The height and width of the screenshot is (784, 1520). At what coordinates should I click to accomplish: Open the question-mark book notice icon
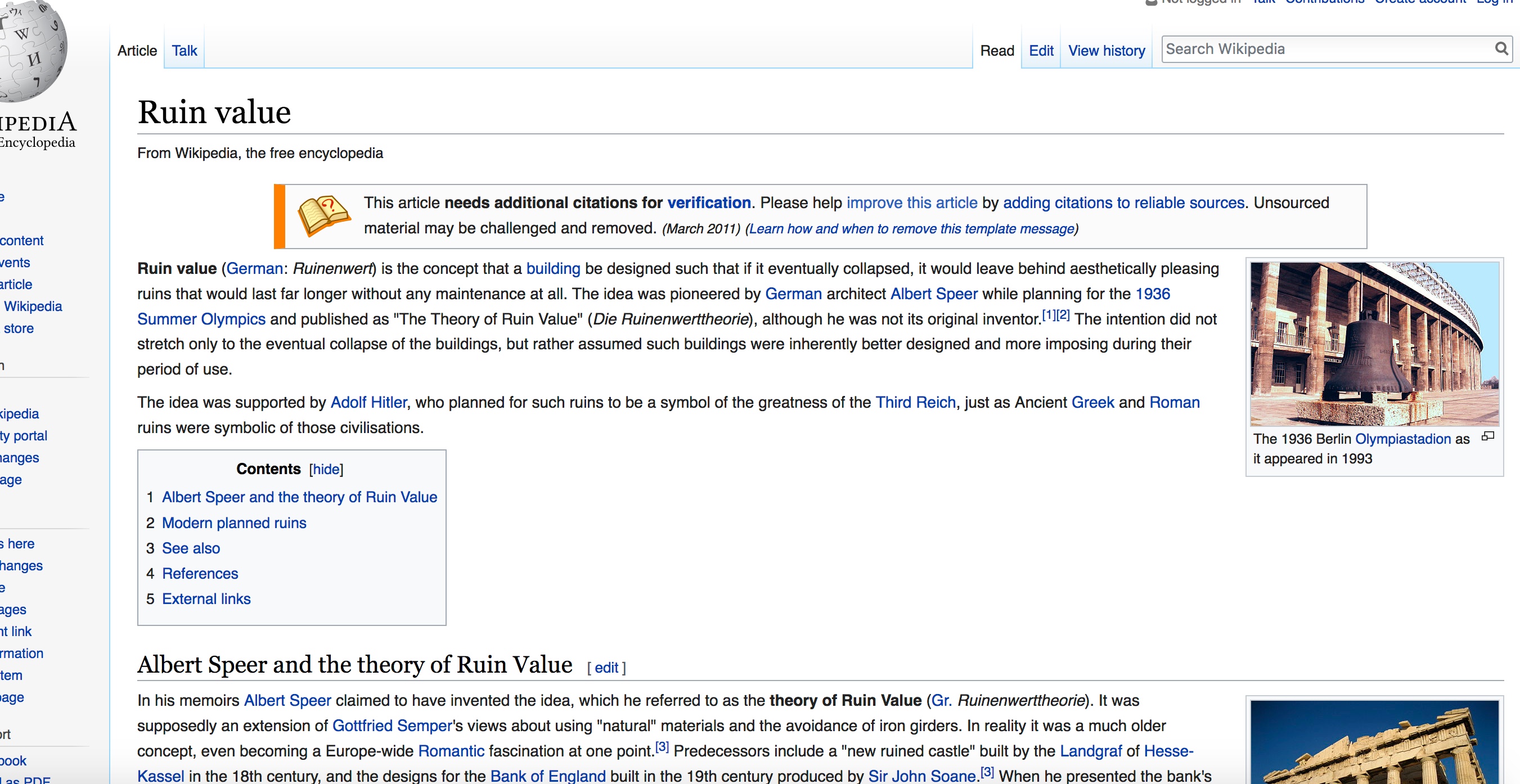(x=323, y=216)
